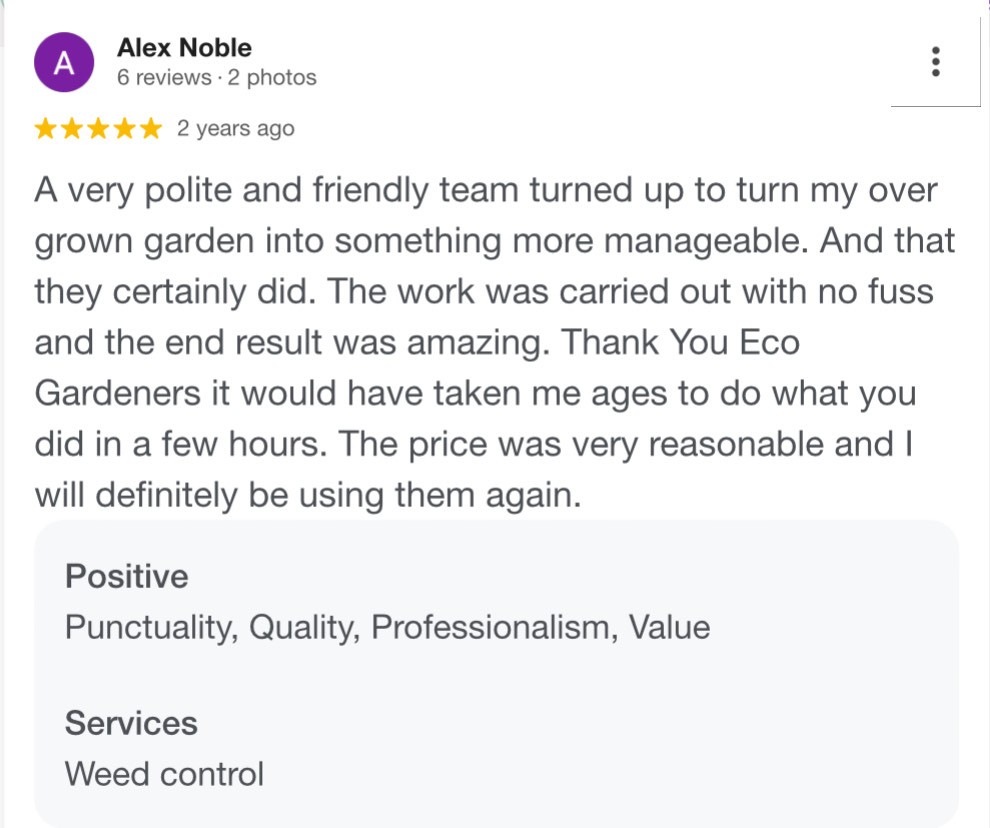This screenshot has width=990, height=828.
Task: Open Alex Noble's reviewer profile name
Action: point(184,48)
